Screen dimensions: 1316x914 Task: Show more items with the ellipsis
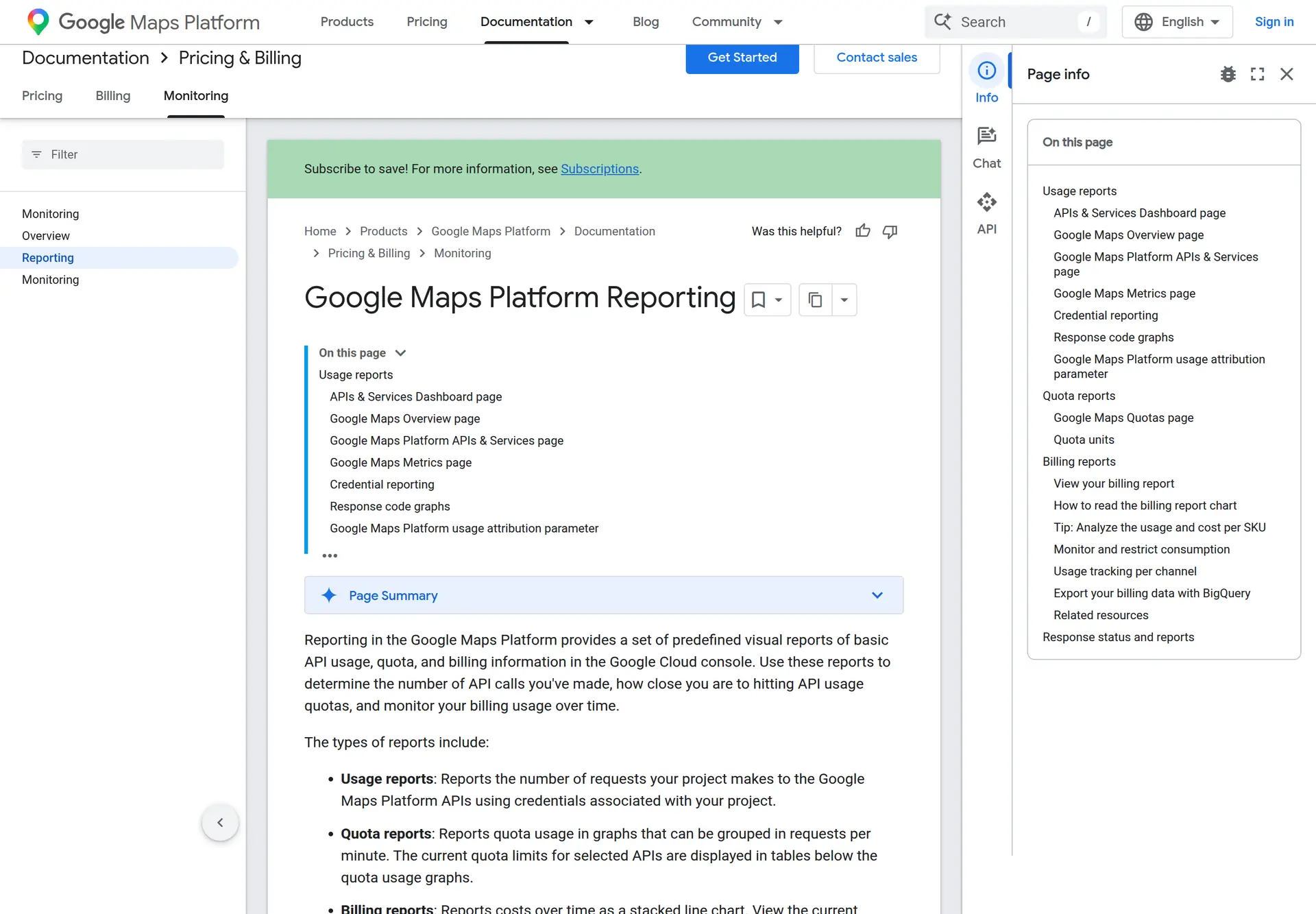pos(330,555)
